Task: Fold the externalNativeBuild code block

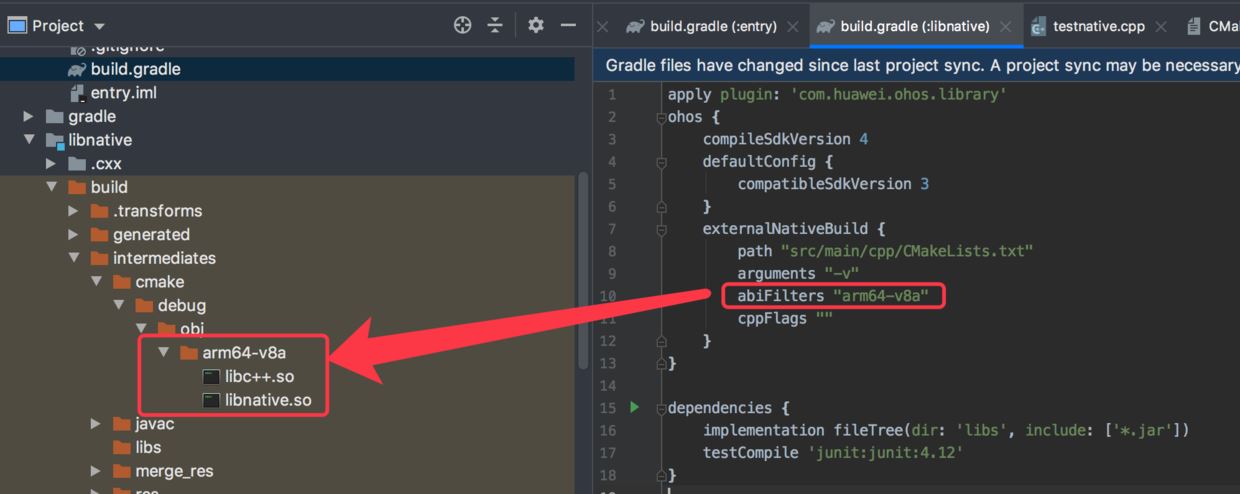Action: coord(661,230)
